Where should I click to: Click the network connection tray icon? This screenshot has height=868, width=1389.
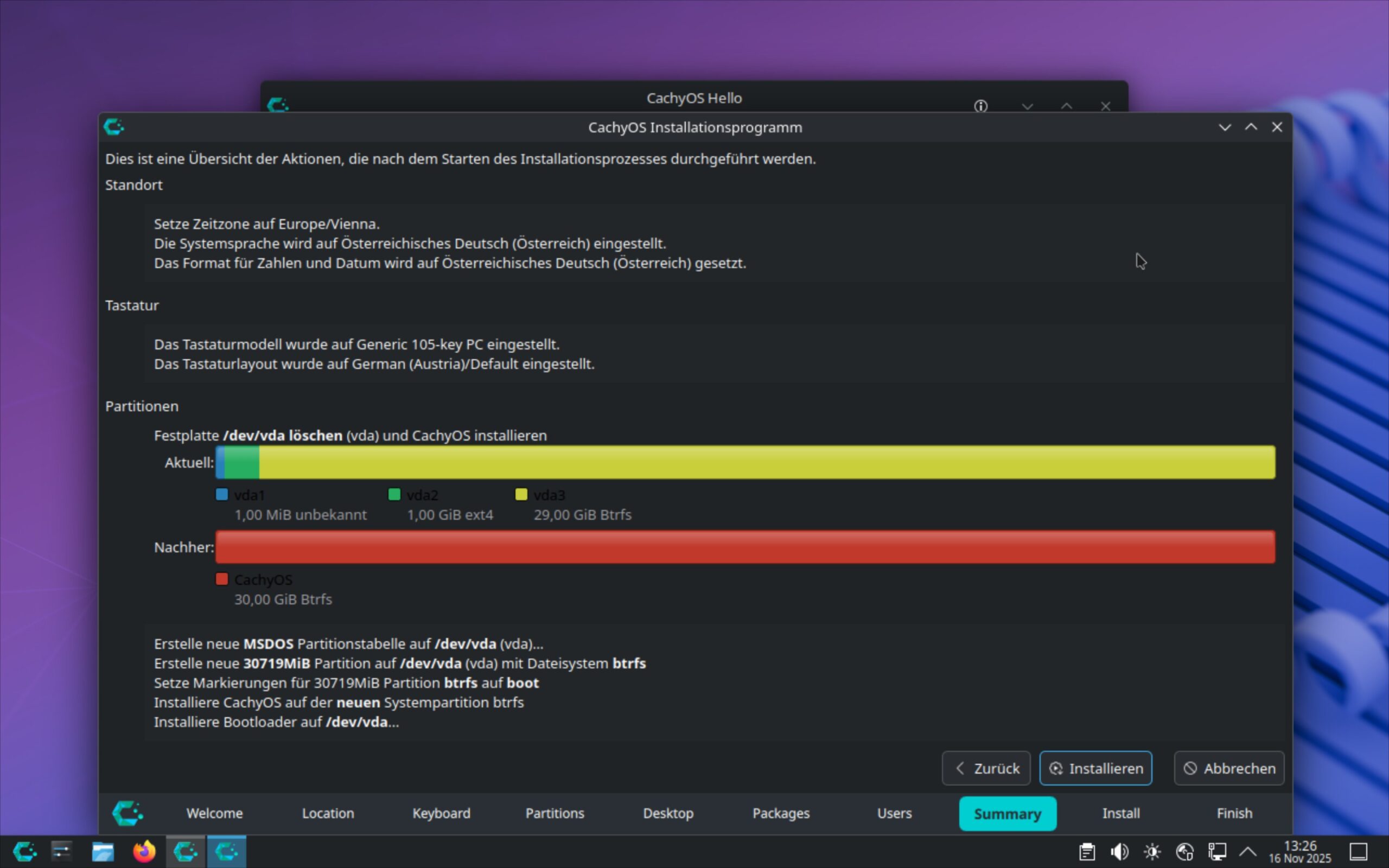(x=1217, y=851)
